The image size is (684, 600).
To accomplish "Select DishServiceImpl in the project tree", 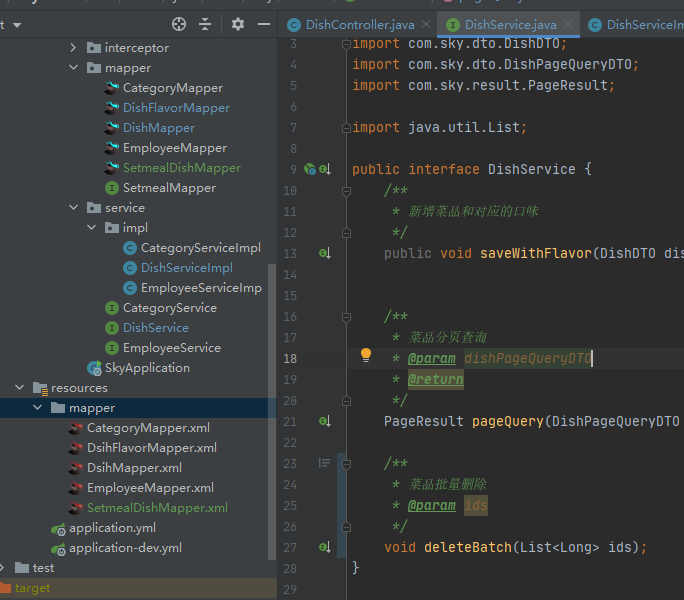I will click(186, 268).
